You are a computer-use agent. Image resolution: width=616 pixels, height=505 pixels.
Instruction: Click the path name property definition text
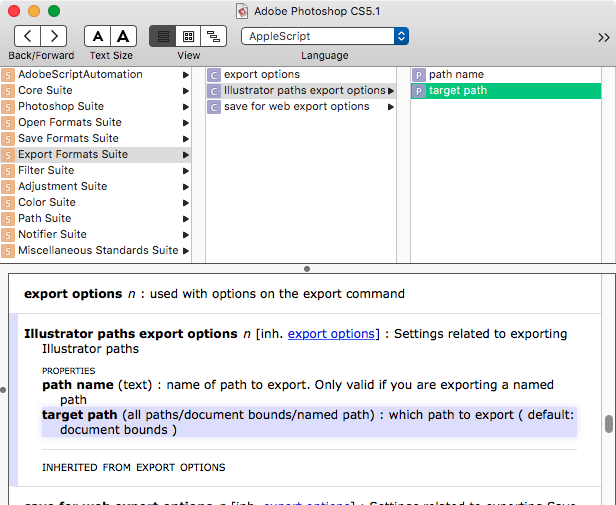(298, 392)
